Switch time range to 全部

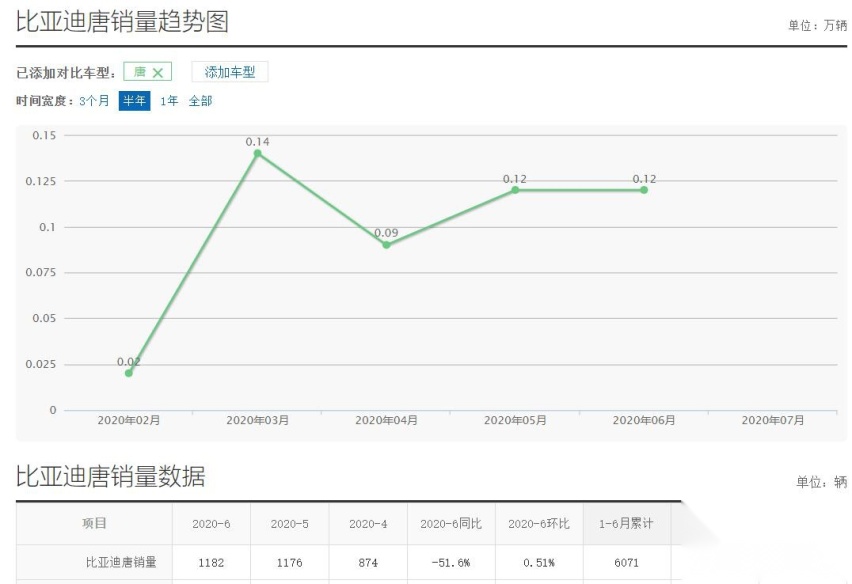point(200,101)
